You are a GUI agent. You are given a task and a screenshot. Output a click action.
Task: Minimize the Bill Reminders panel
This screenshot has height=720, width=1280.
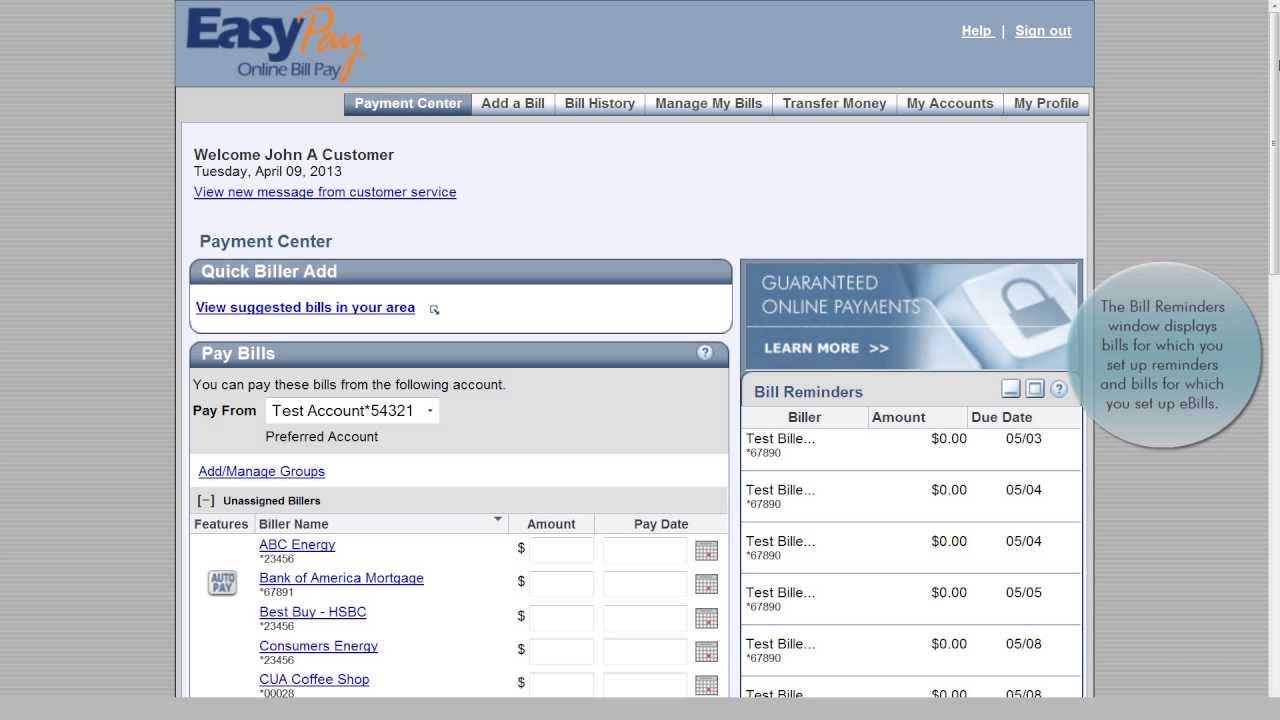coord(1011,389)
